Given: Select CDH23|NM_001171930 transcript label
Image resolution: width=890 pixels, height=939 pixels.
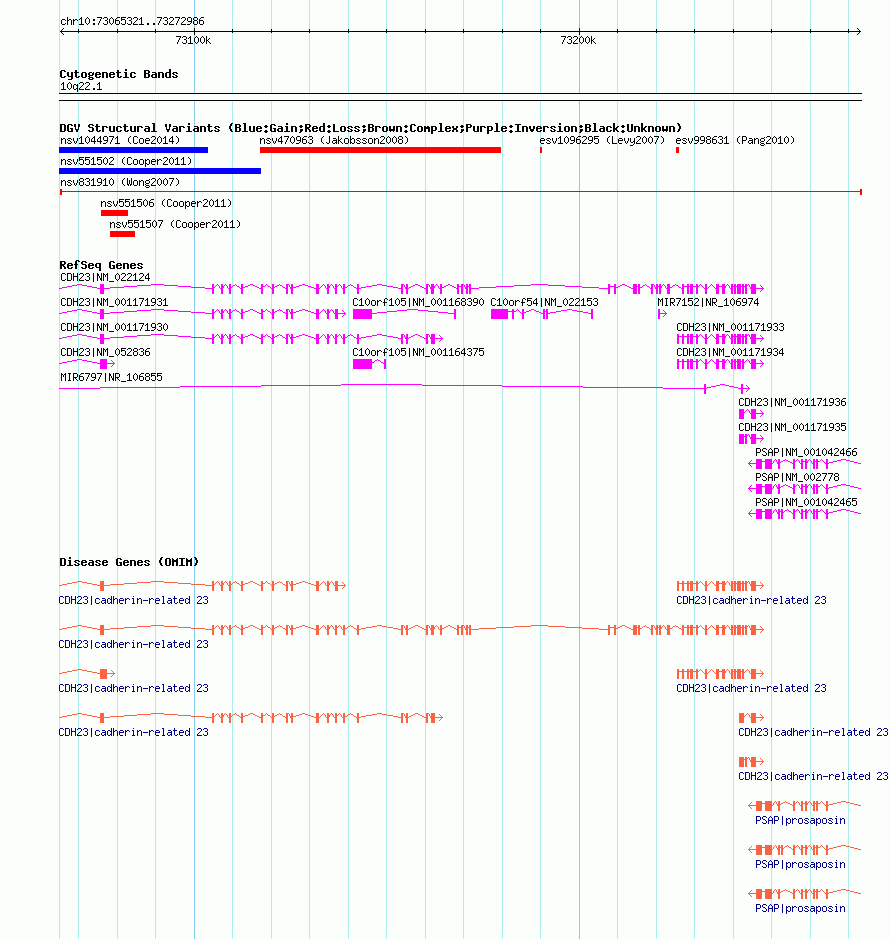Looking at the screenshot, I should (114, 328).
